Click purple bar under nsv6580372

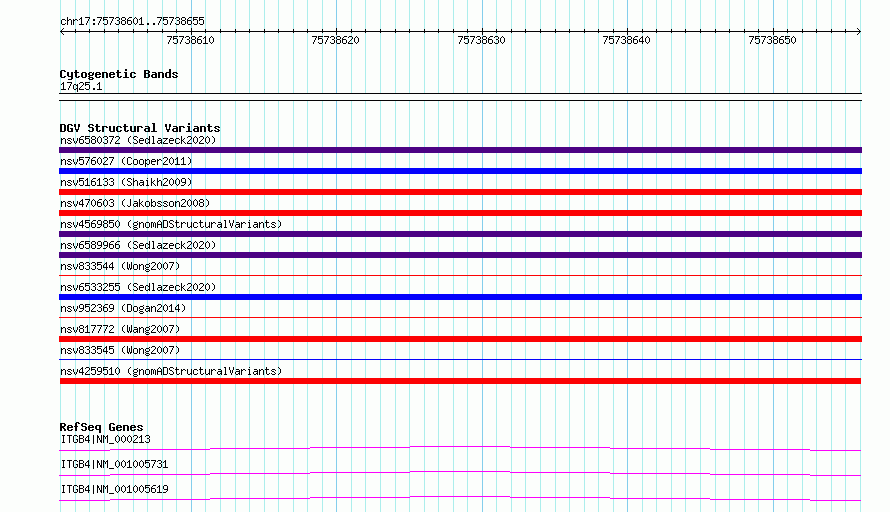click(x=460, y=150)
